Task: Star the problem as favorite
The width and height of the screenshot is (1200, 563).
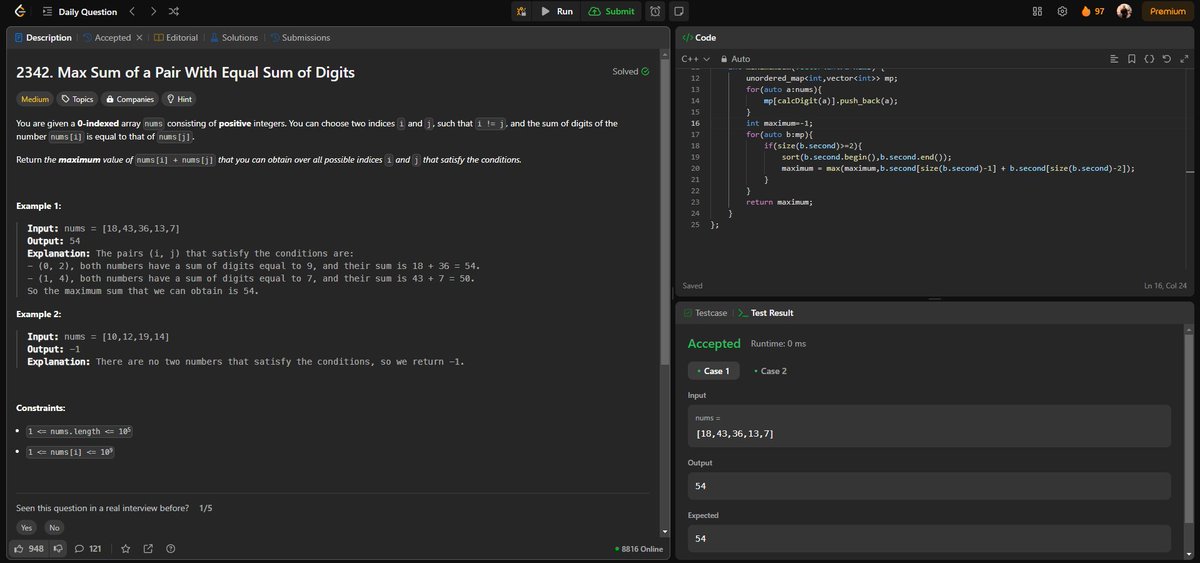Action: click(x=126, y=548)
